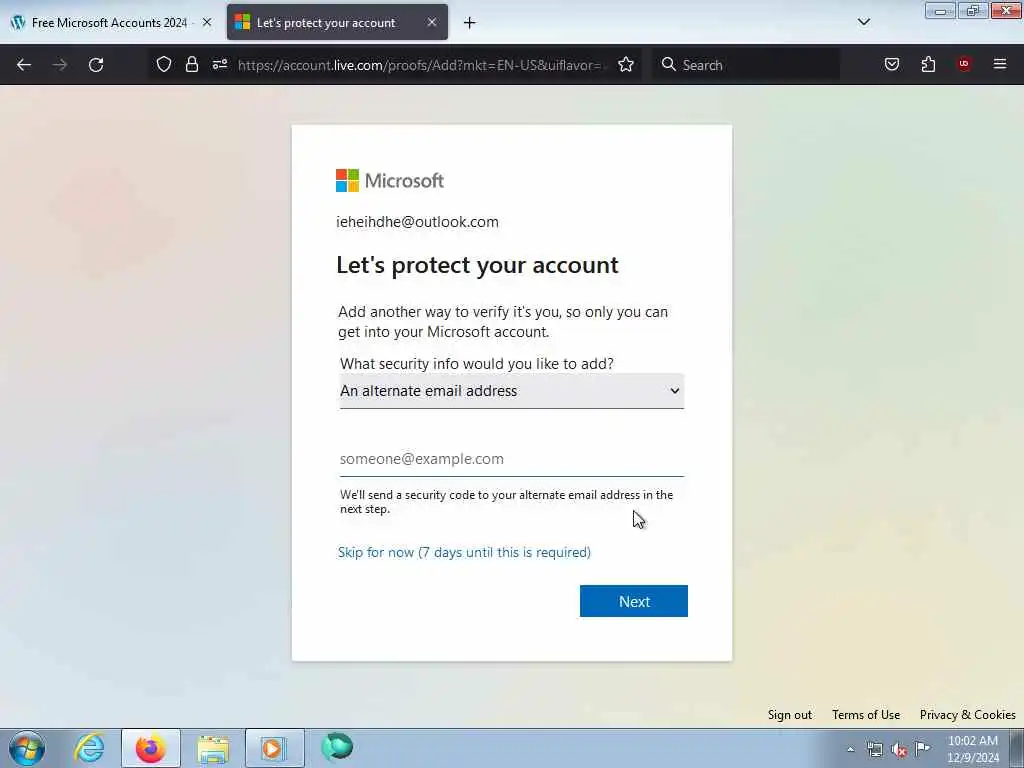Select the Let's protect your account tab

point(337,22)
